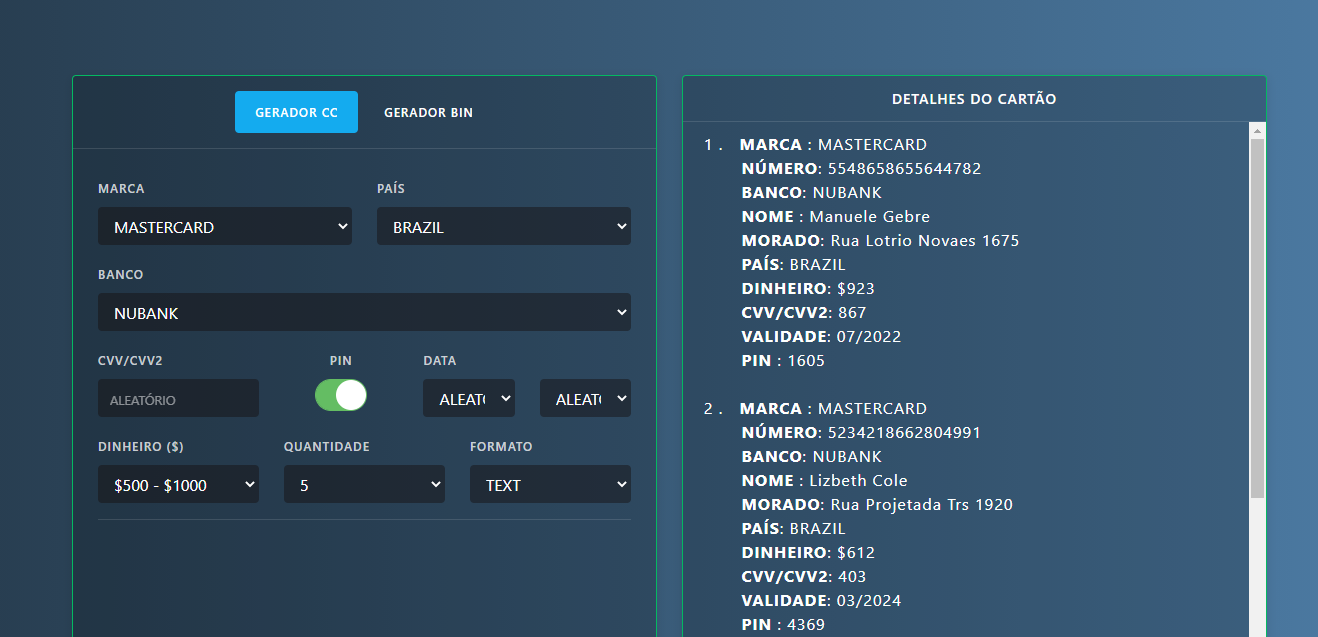Open the GERADOR BIN tab
The width and height of the screenshot is (1318, 637).
428,112
